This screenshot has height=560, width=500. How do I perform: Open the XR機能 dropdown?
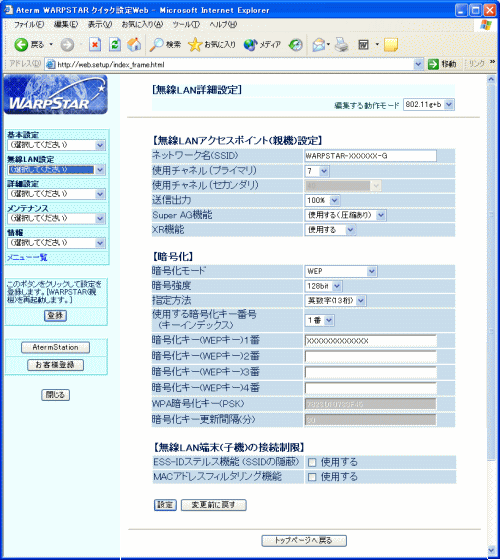tap(330, 230)
